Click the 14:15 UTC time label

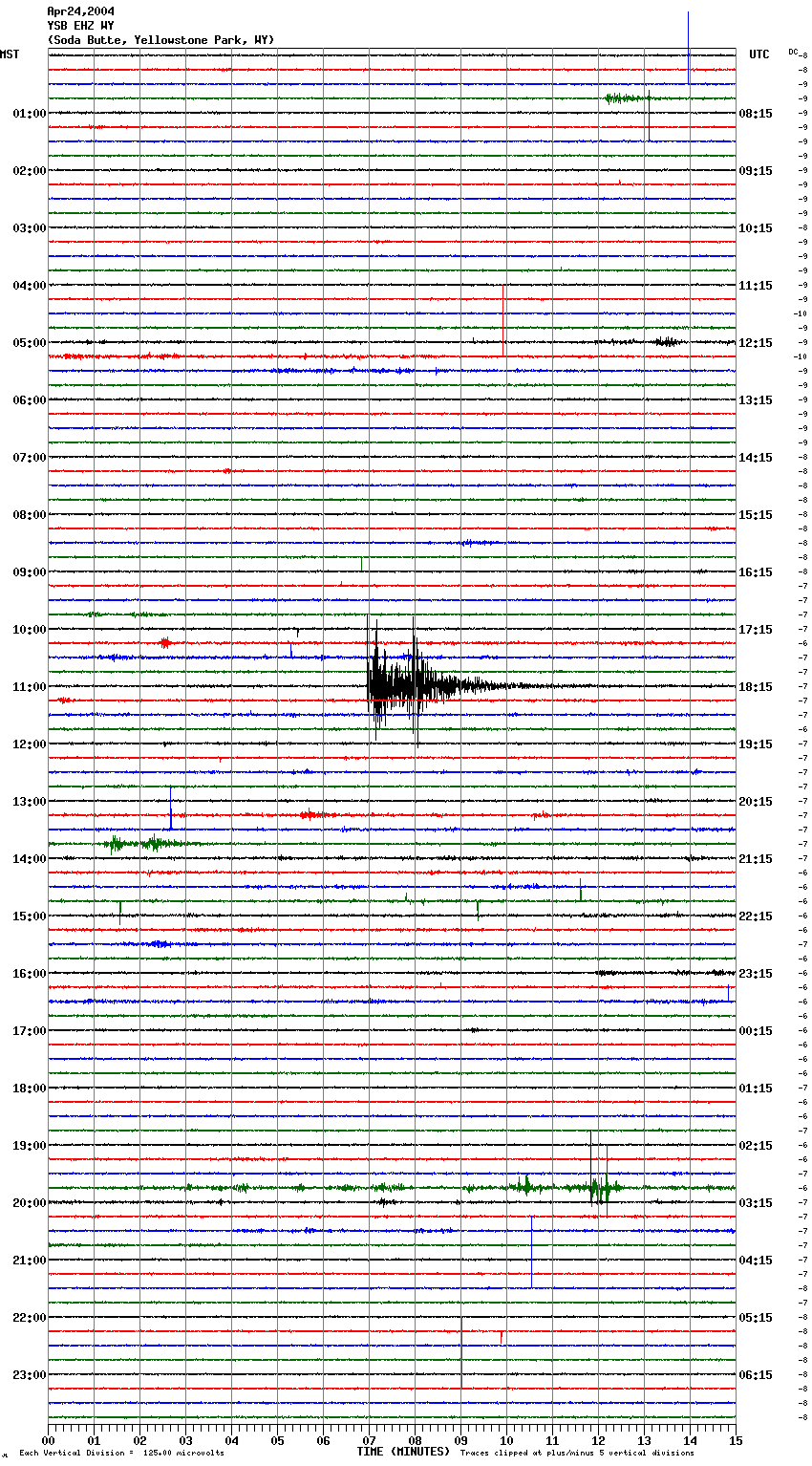[756, 458]
